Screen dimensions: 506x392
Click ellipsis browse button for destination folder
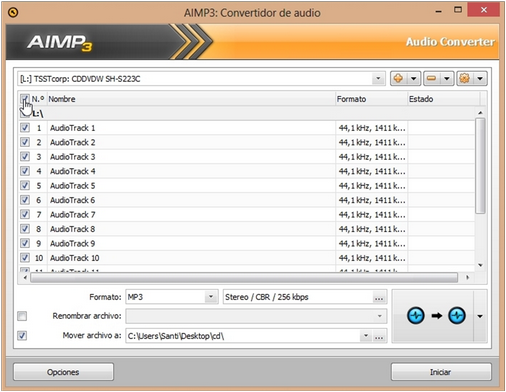point(379,336)
